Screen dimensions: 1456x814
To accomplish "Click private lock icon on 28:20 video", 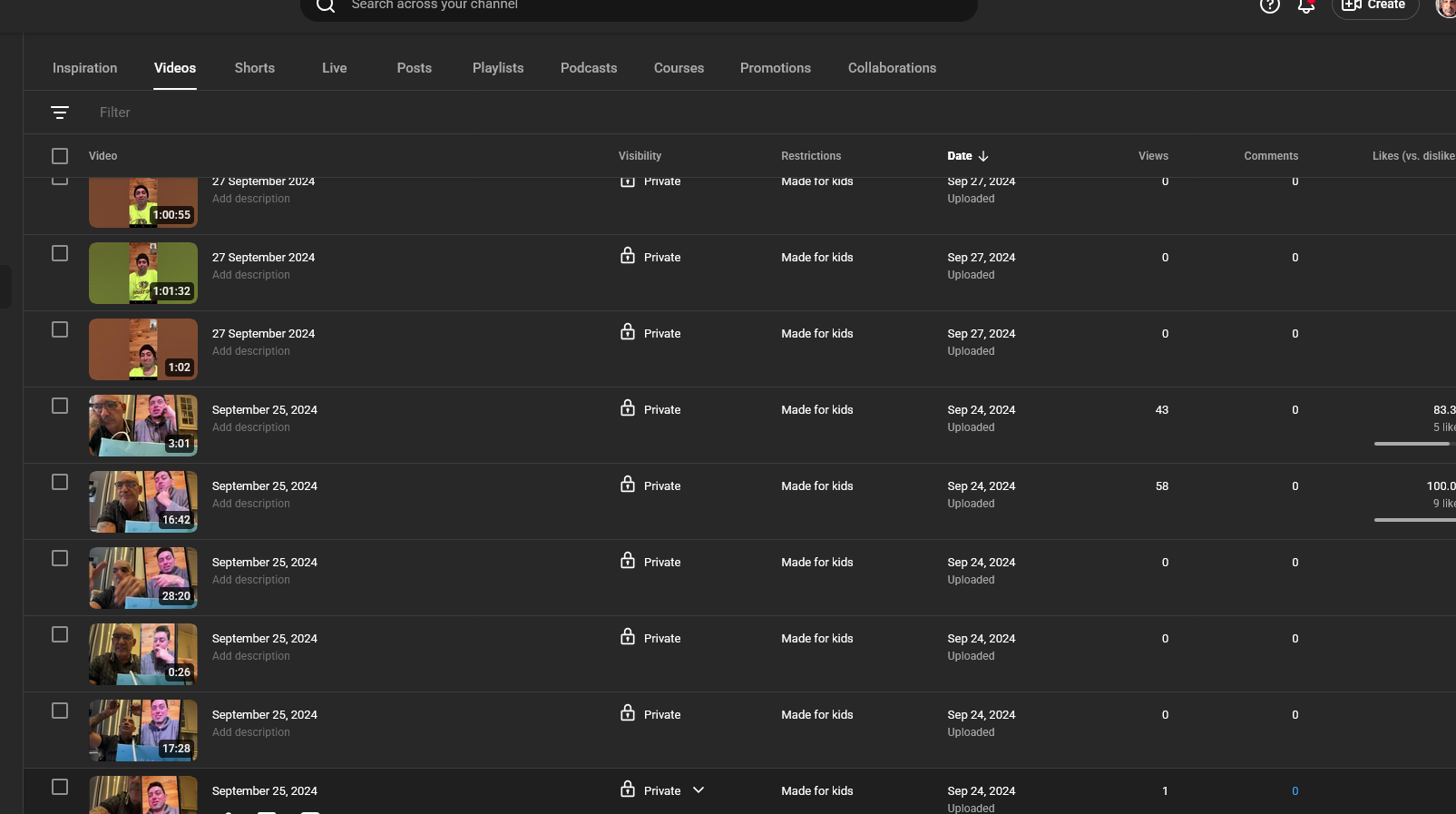I will point(628,562).
